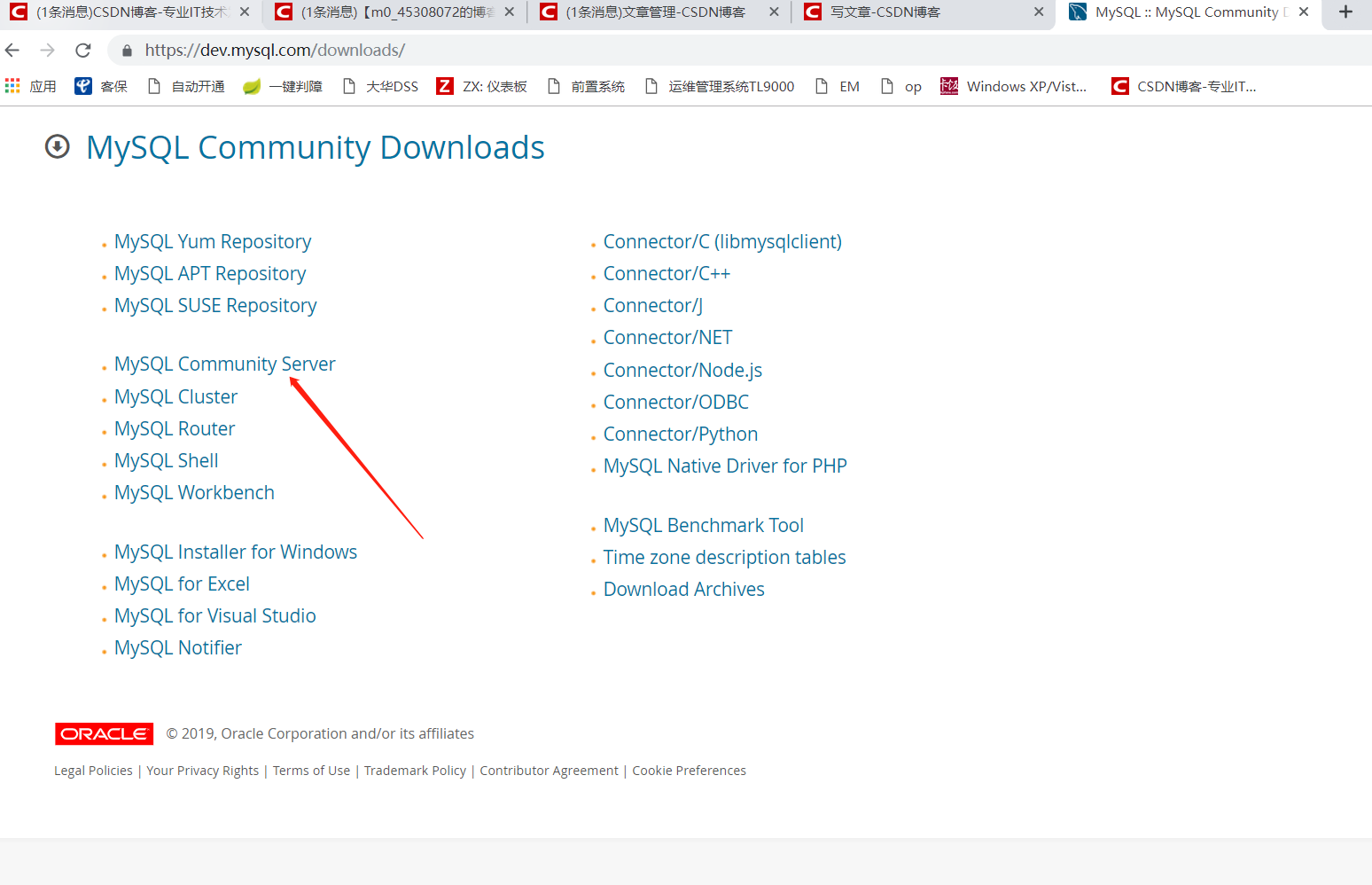This screenshot has height=885, width=1372.
Task: Open Connector/C (libmysqlclient) link
Action: pos(722,242)
